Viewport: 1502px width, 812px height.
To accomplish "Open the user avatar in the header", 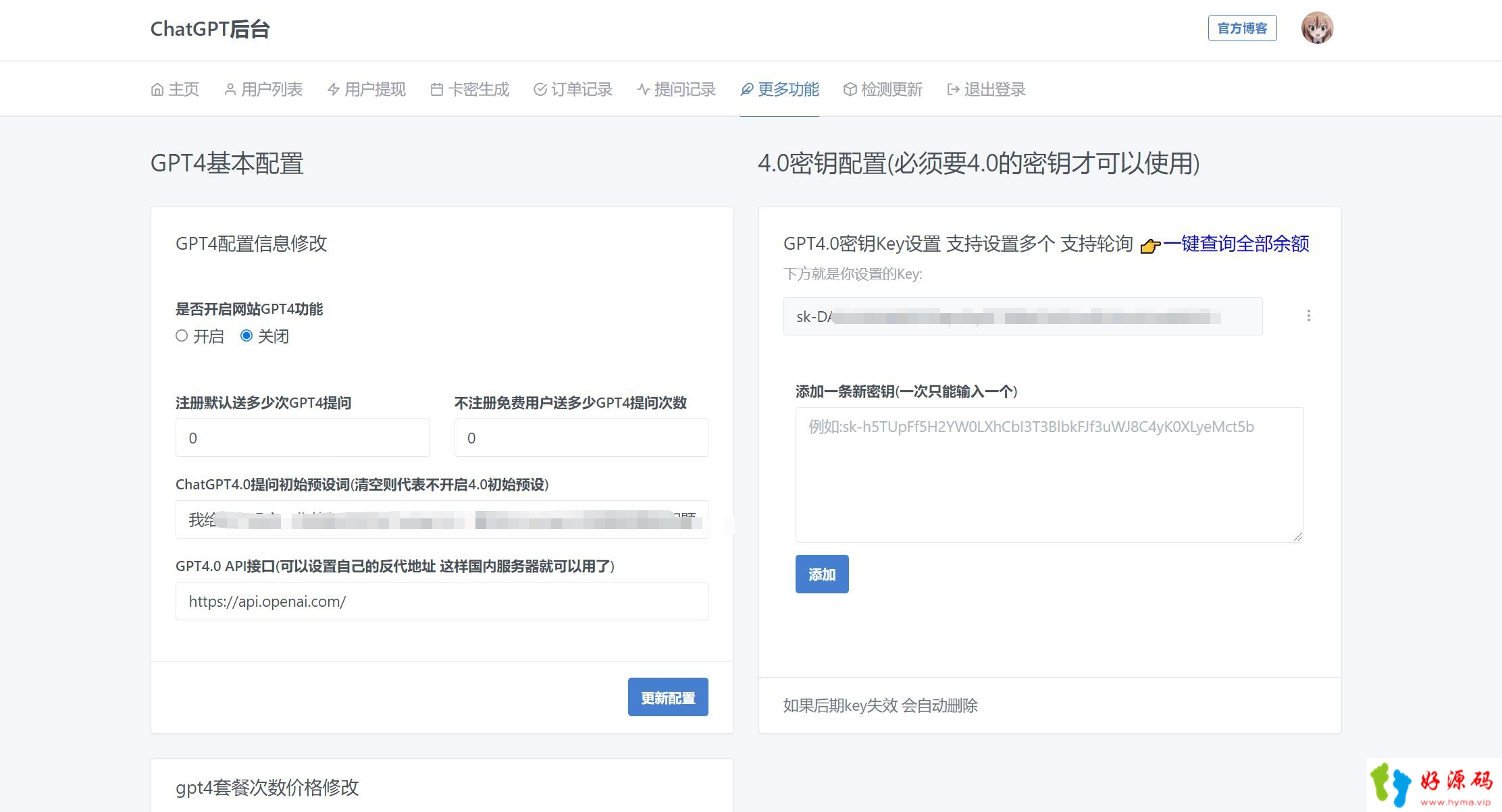I will 1317,28.
